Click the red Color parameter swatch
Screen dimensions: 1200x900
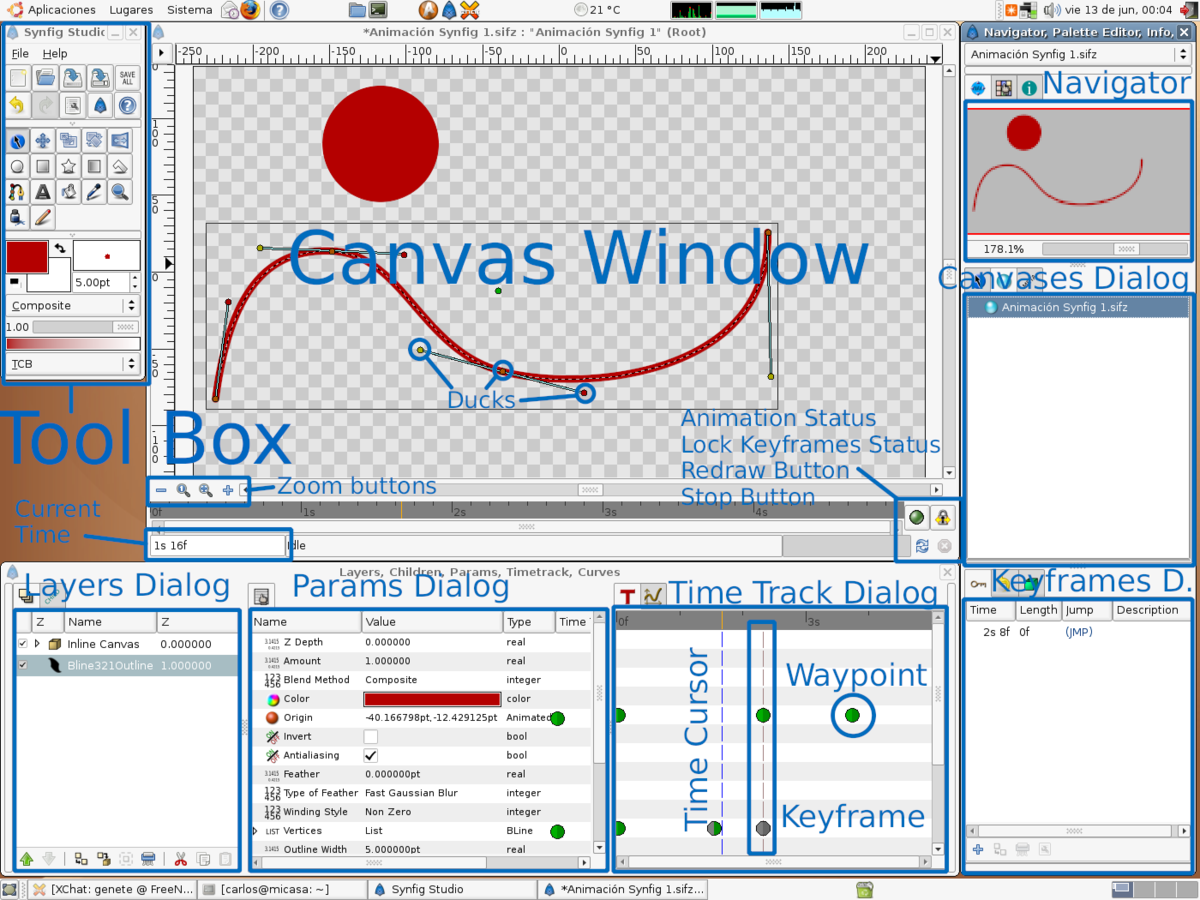[x=432, y=699]
